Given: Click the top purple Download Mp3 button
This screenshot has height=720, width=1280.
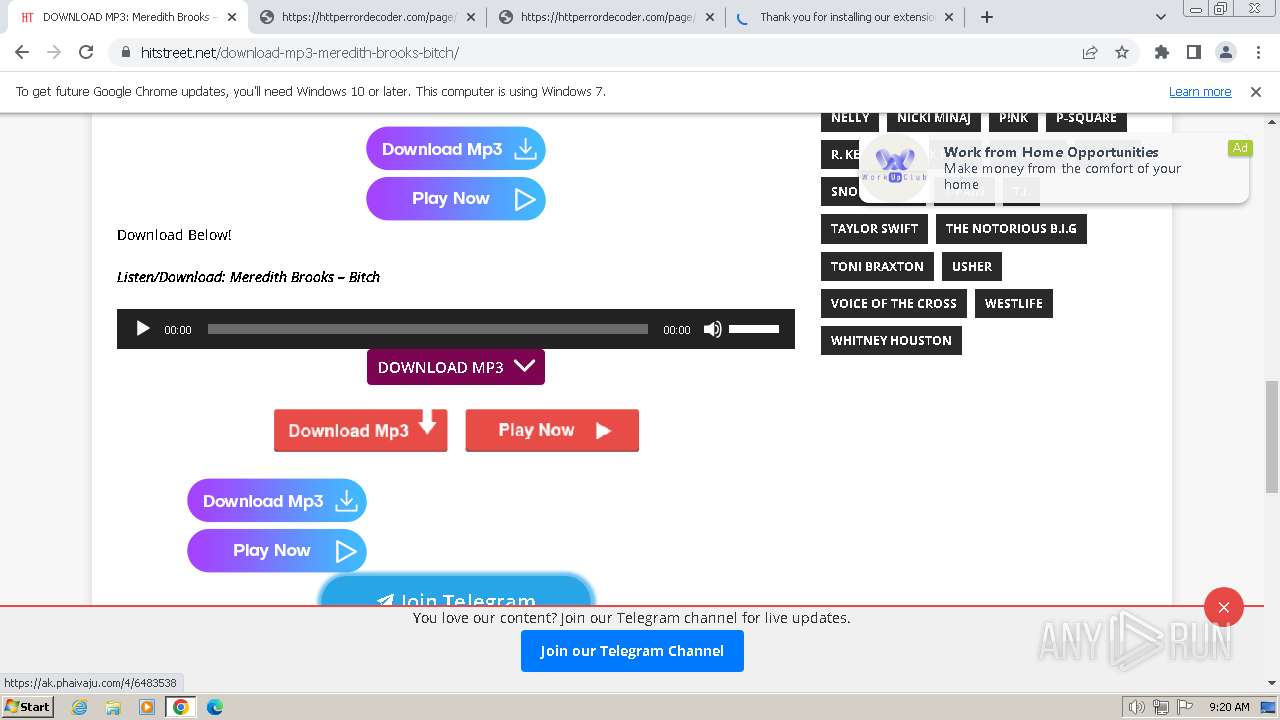Looking at the screenshot, I should [456, 149].
